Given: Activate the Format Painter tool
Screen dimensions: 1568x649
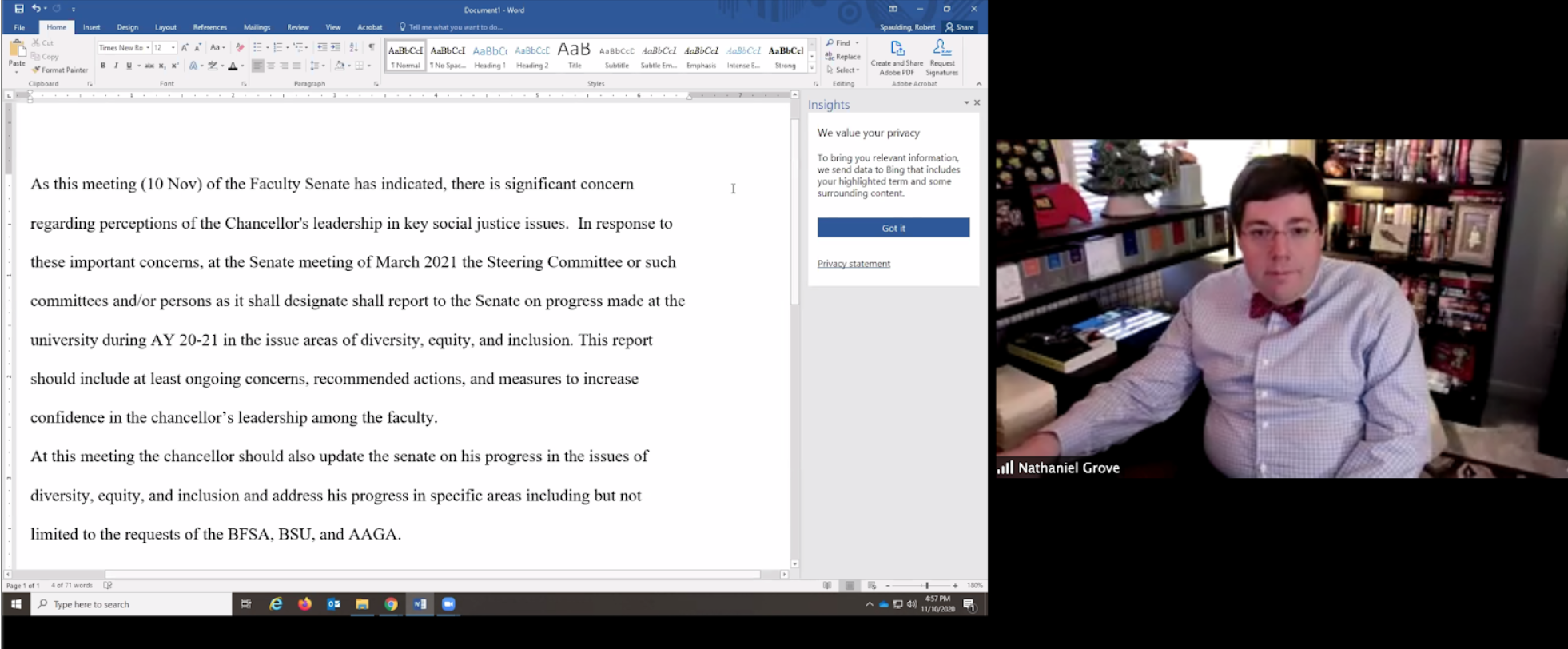Looking at the screenshot, I should click(60, 70).
